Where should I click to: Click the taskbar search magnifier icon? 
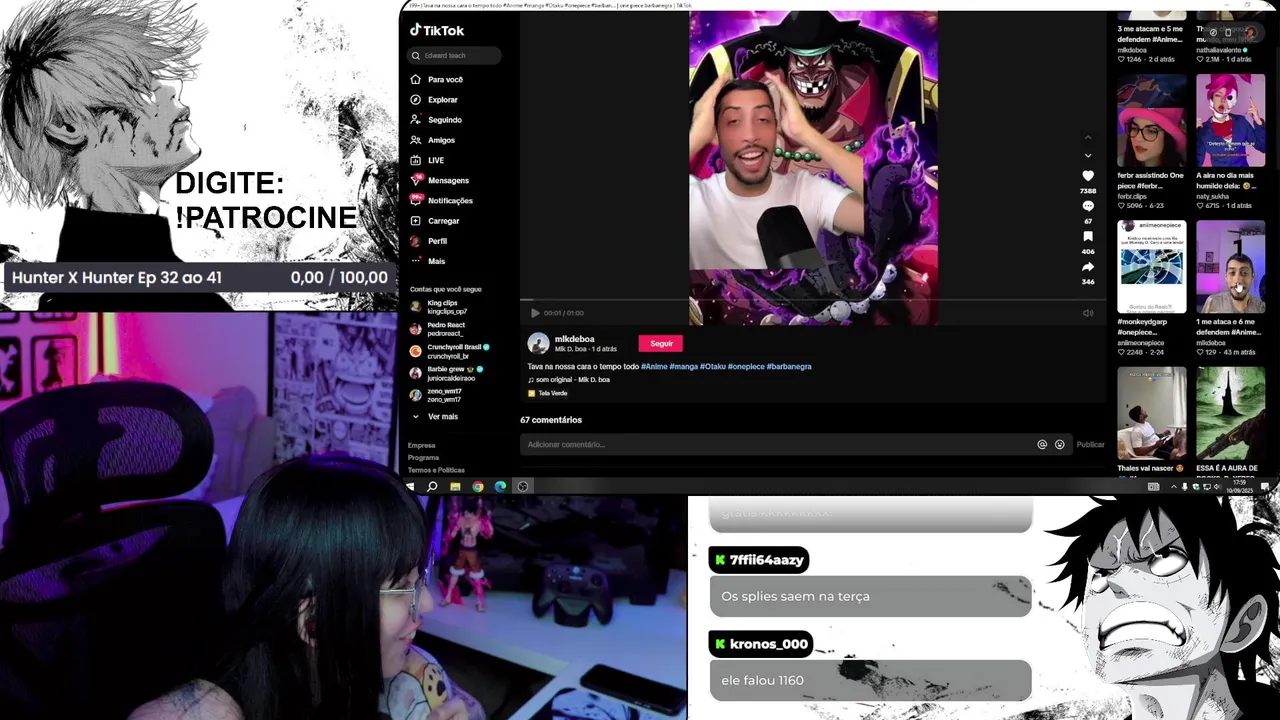(x=432, y=486)
